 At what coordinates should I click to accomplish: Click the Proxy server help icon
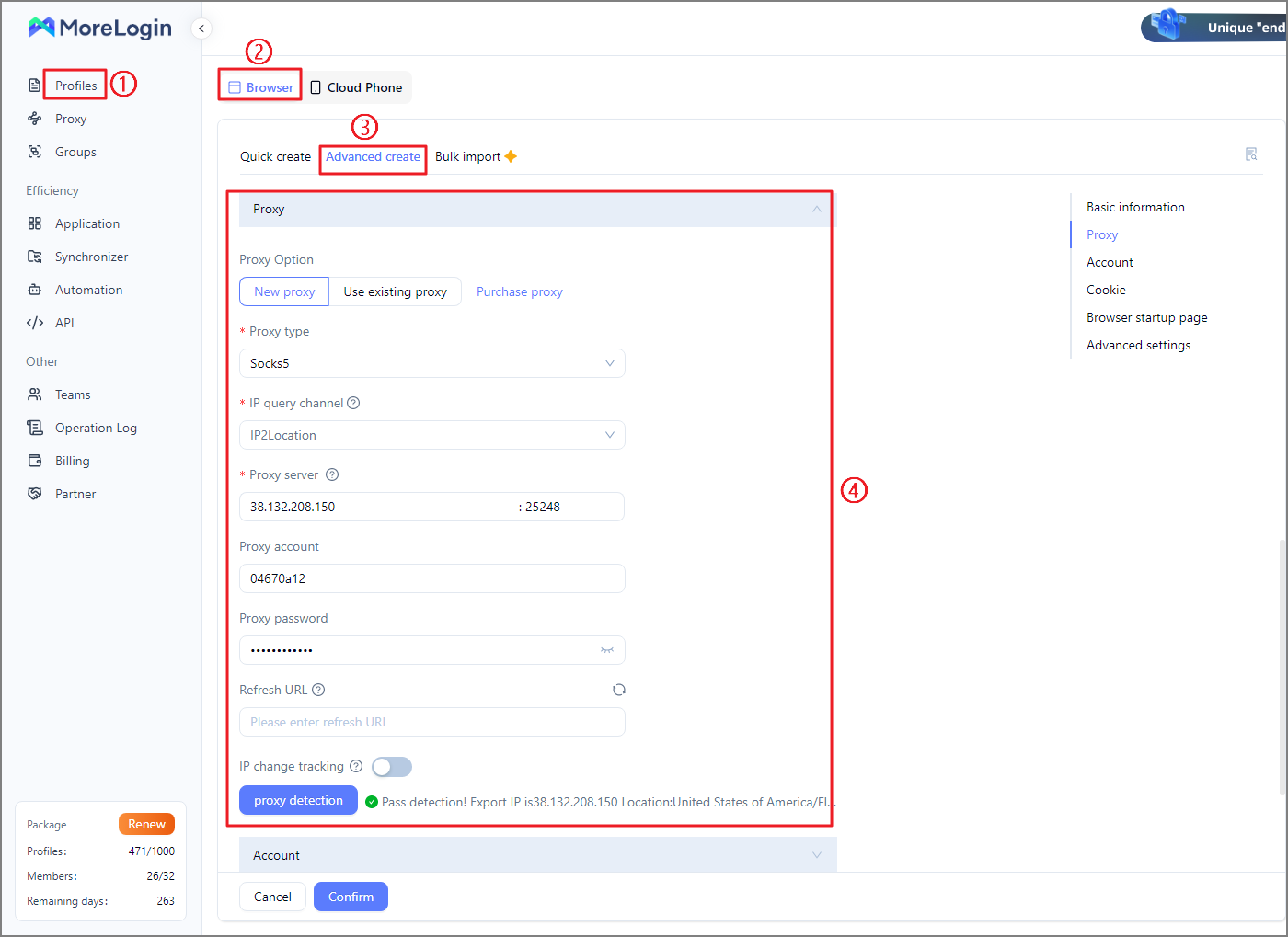(332, 474)
